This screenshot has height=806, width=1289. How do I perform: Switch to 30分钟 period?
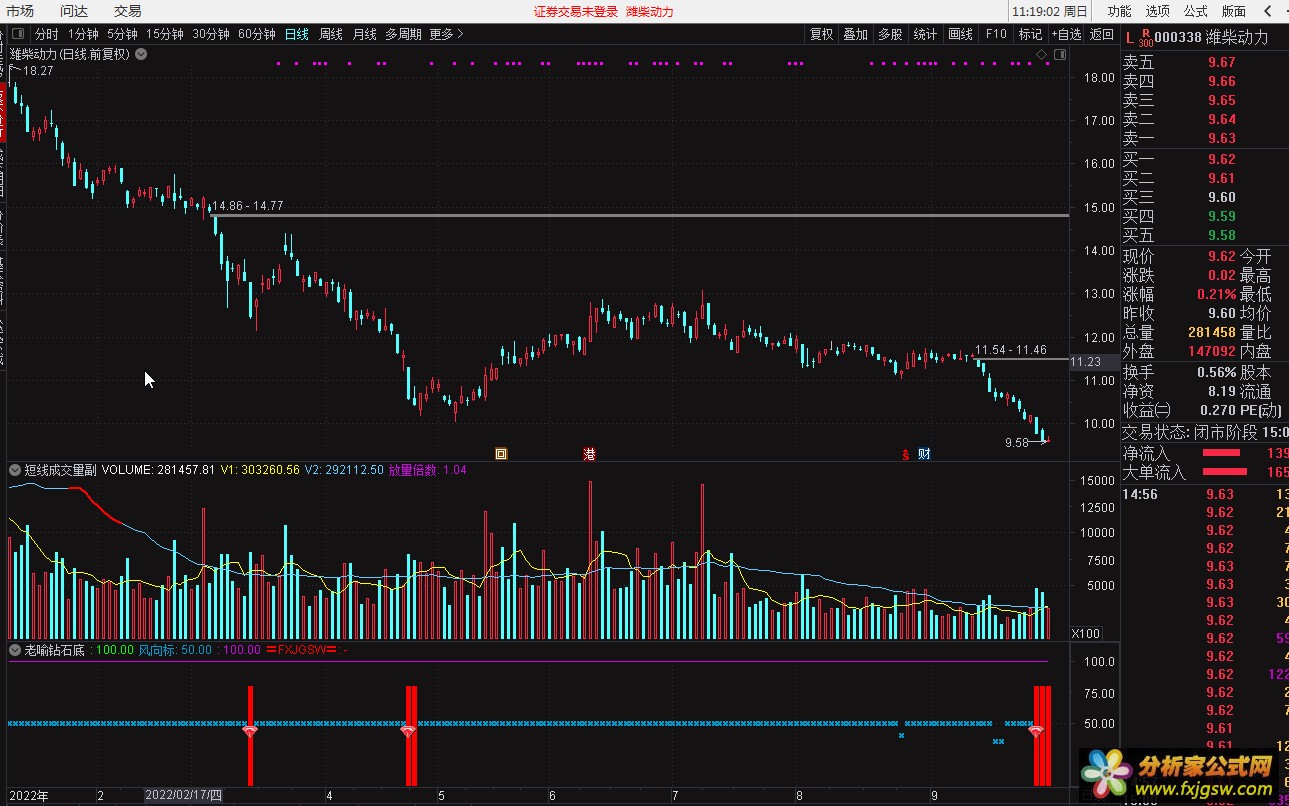211,34
